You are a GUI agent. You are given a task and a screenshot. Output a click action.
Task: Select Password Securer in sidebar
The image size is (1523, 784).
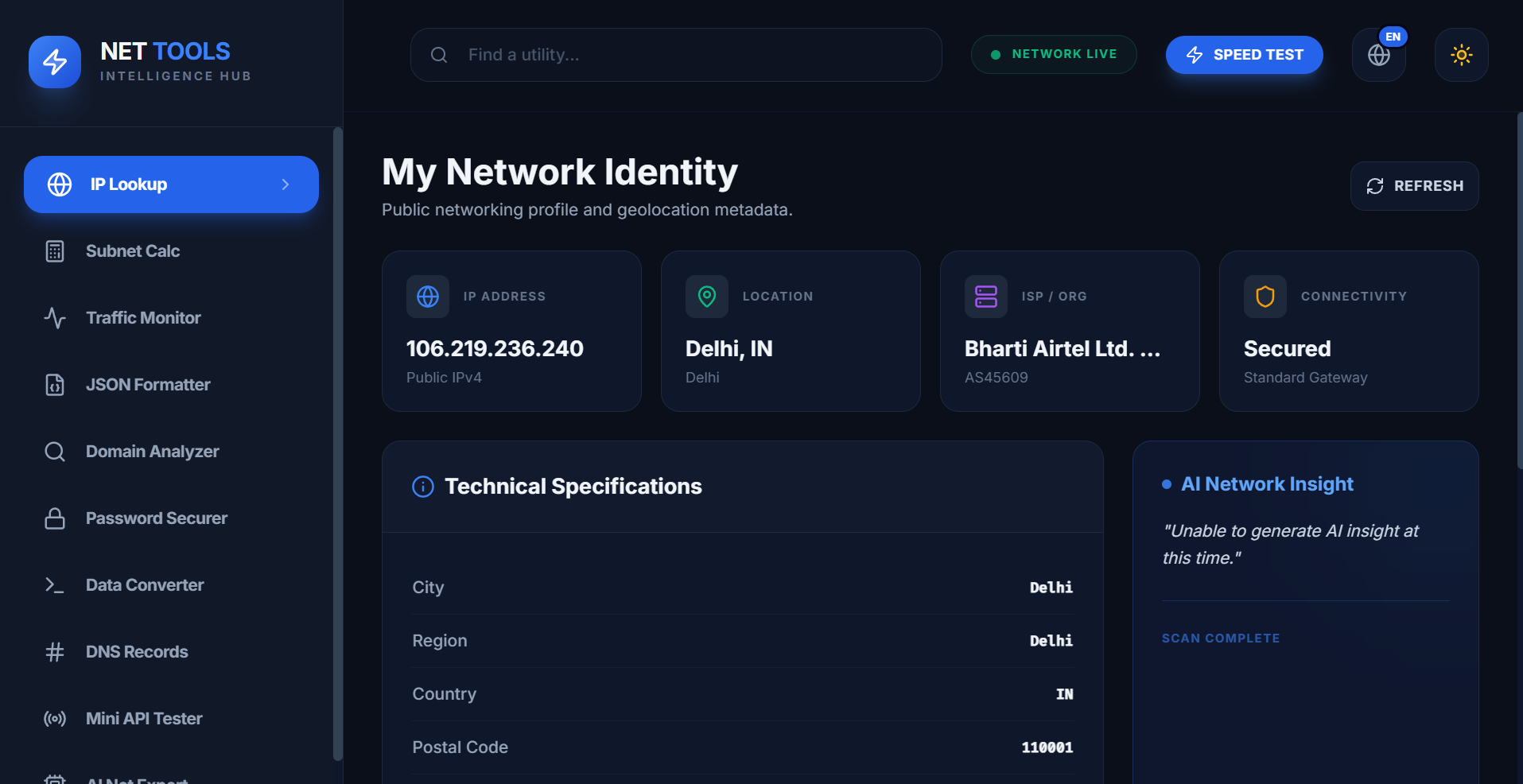pyautogui.click(x=171, y=518)
